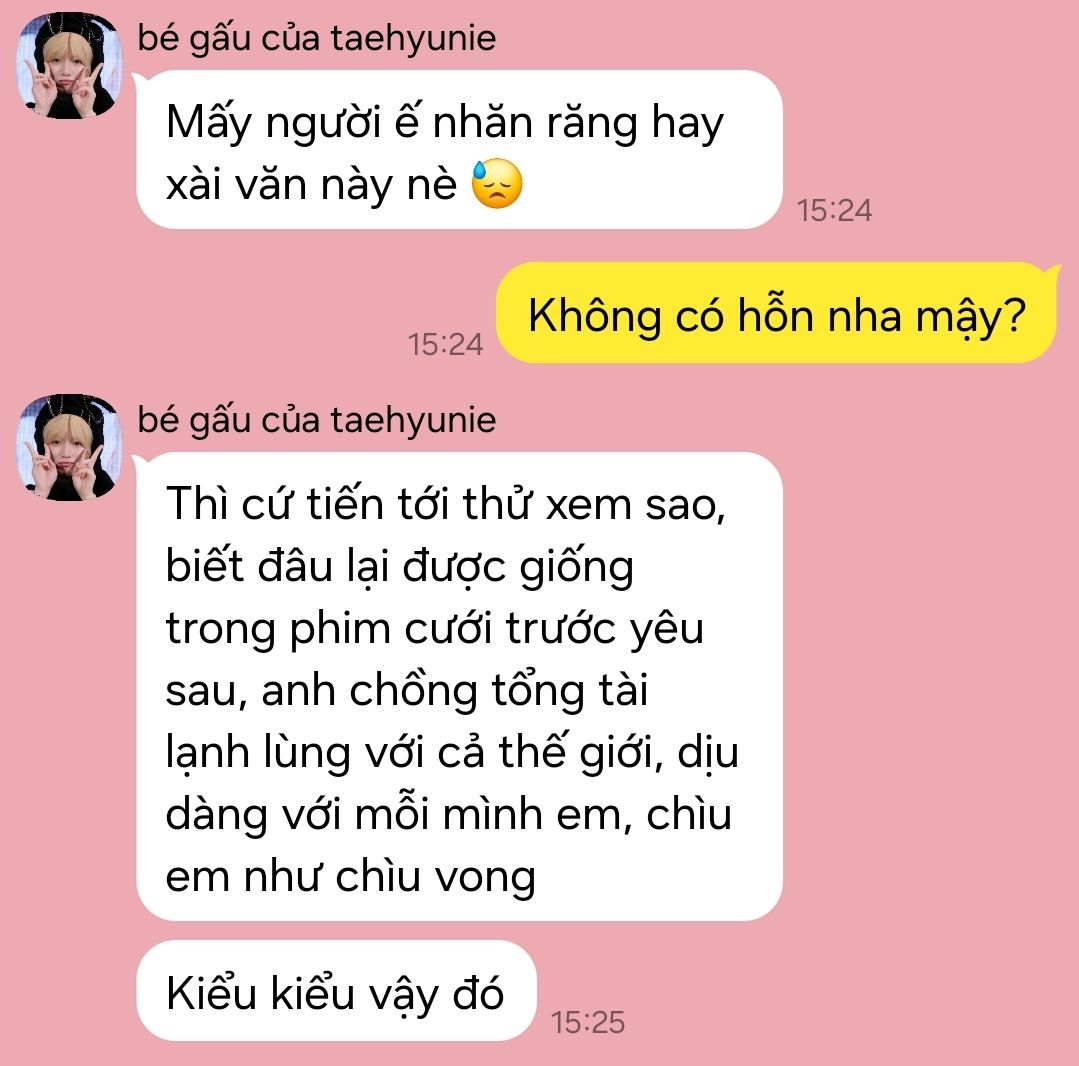This screenshot has width=1079, height=1066.
Task: Tap sender name above "Thì cứ tiến tới" message
Action: (317, 420)
